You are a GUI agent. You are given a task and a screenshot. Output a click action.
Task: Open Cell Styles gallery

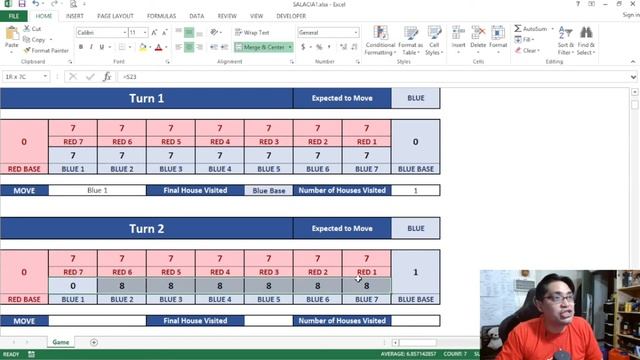click(x=434, y=40)
